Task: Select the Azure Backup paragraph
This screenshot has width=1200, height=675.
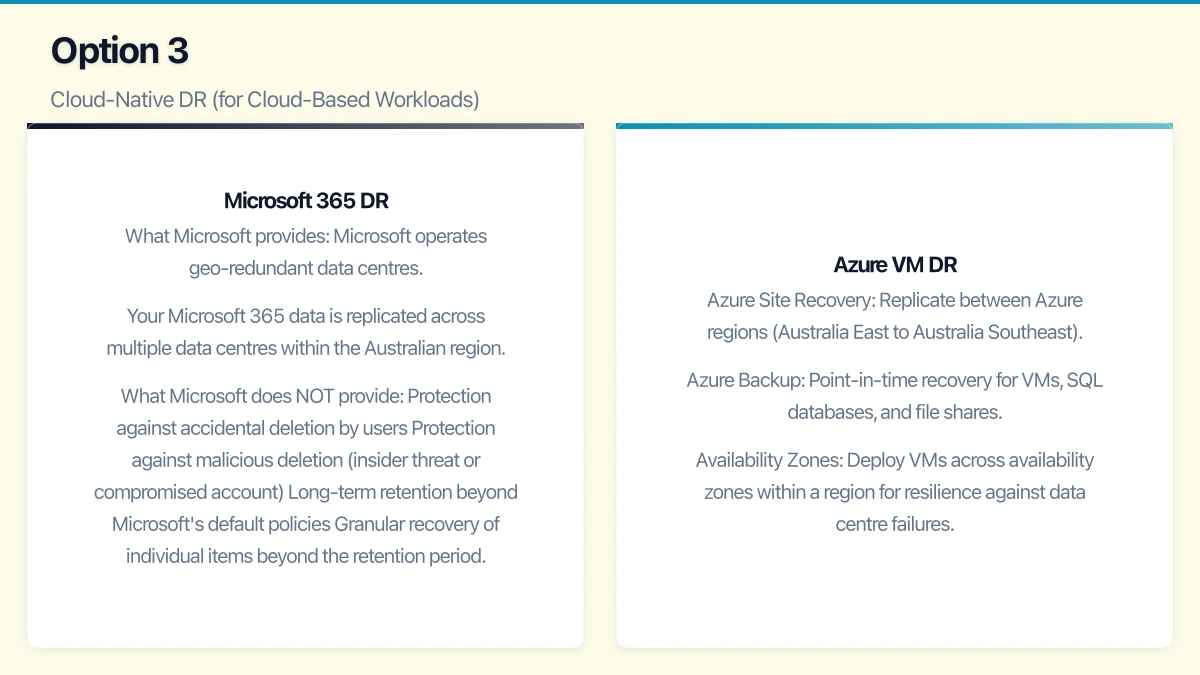Action: point(895,396)
